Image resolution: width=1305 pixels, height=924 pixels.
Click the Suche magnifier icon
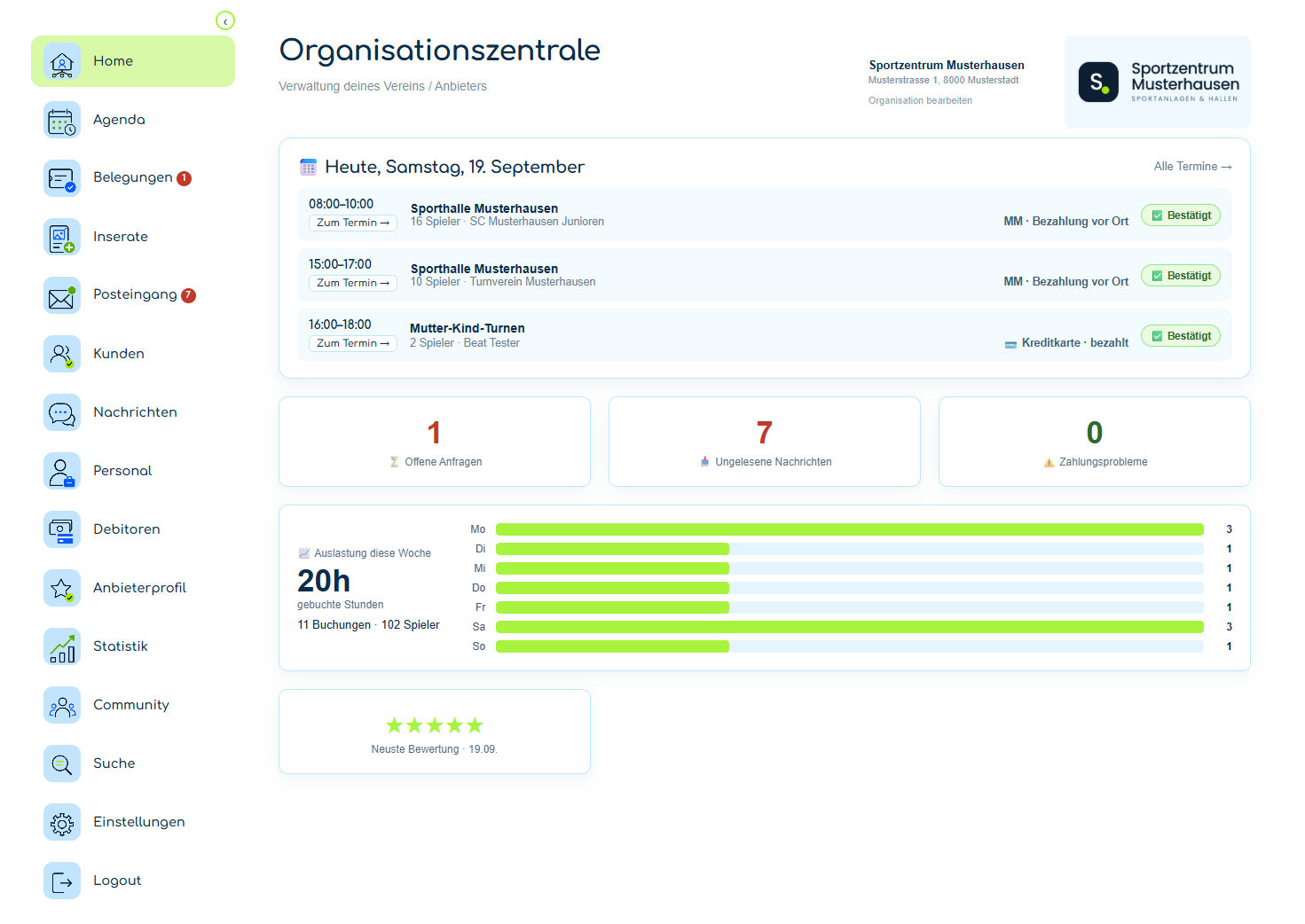tap(62, 763)
